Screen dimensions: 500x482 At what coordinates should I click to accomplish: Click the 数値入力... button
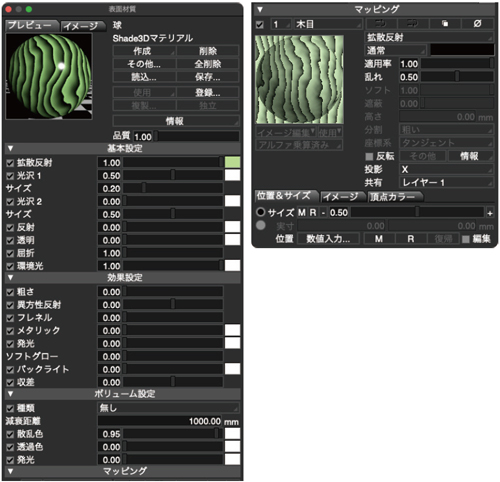328,239
